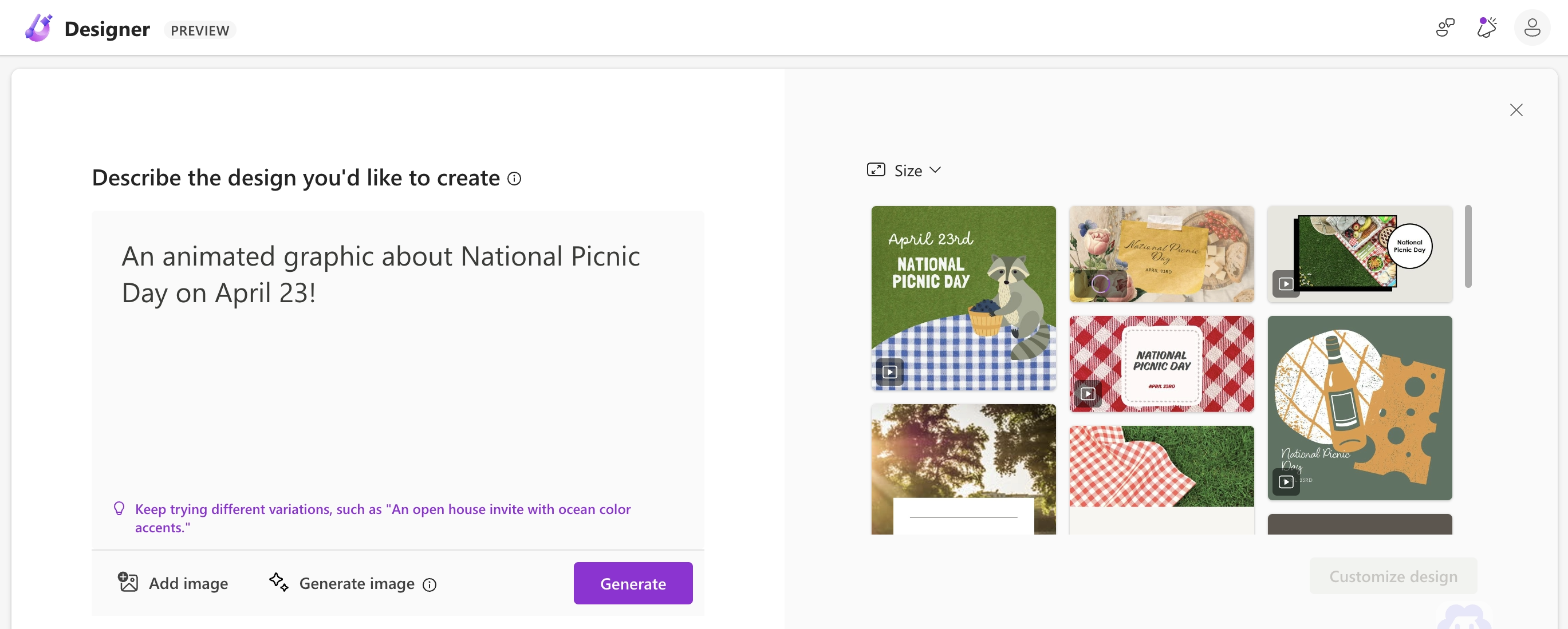Open the user account profile icon

click(x=1531, y=28)
